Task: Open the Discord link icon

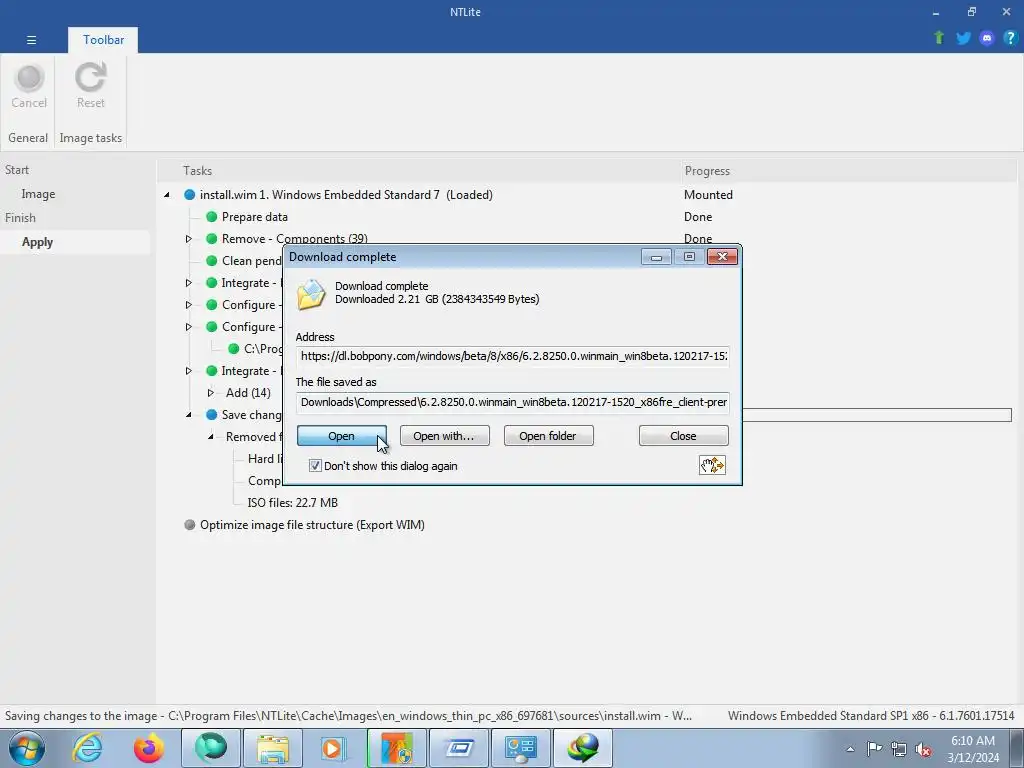Action: click(x=987, y=38)
